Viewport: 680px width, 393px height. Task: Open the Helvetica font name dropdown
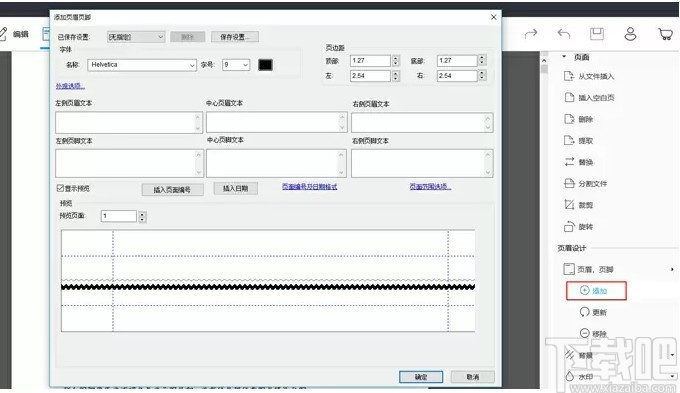(142, 65)
